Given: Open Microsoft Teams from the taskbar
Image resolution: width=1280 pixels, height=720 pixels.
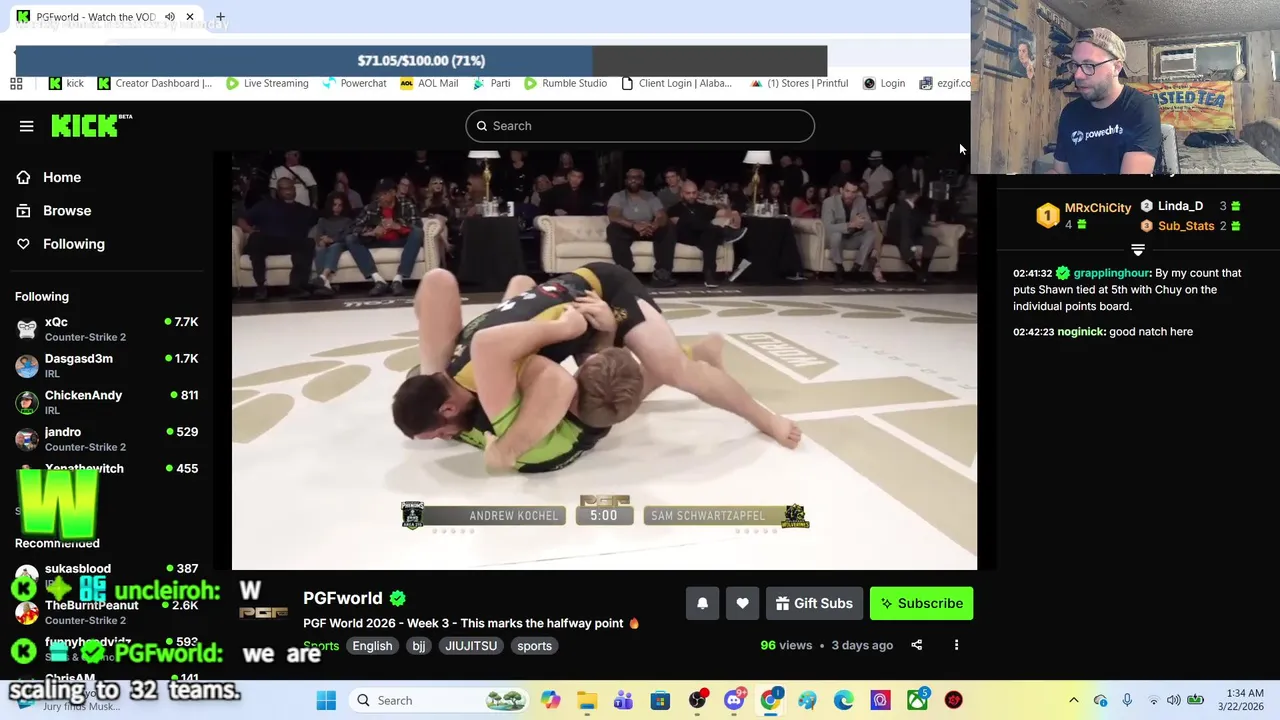Looking at the screenshot, I should coord(623,700).
